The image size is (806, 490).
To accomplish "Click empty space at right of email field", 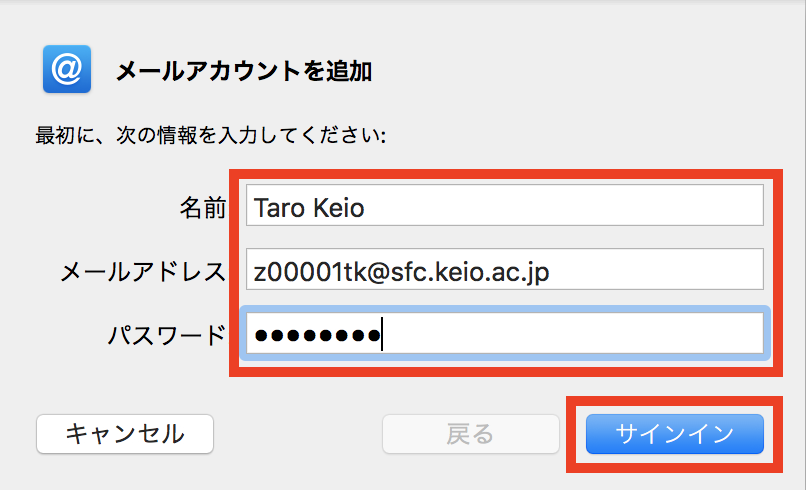I will click(660, 270).
